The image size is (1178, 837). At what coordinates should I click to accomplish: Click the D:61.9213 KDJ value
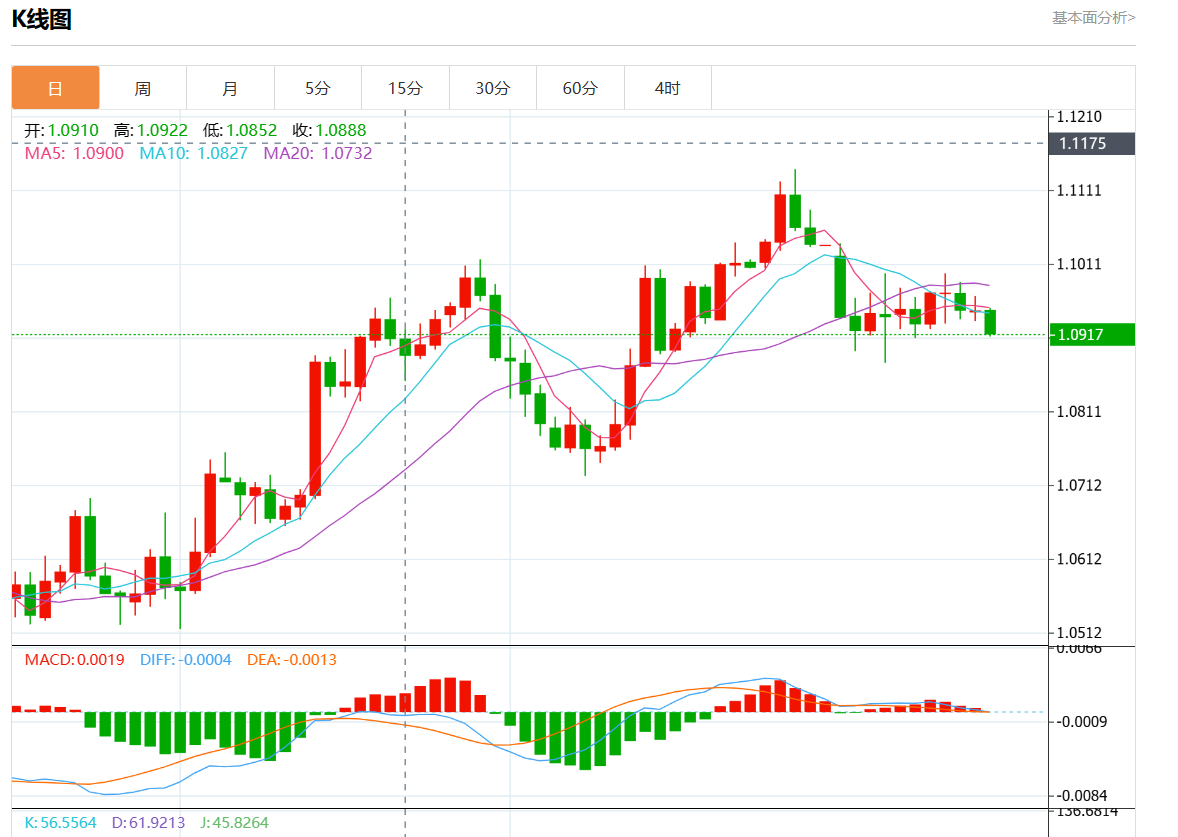coord(148,823)
